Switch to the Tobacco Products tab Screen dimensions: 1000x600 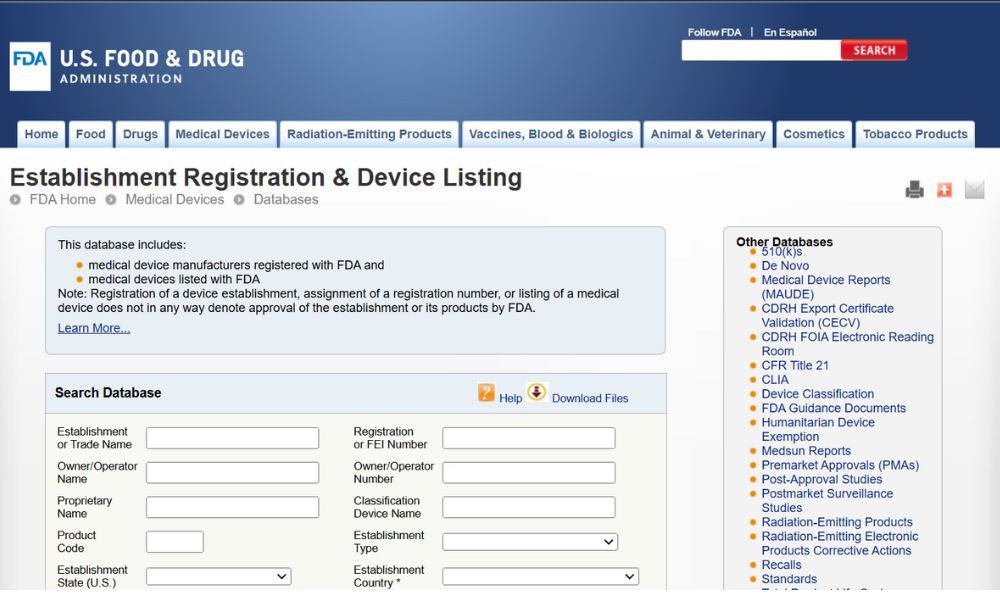tap(915, 135)
